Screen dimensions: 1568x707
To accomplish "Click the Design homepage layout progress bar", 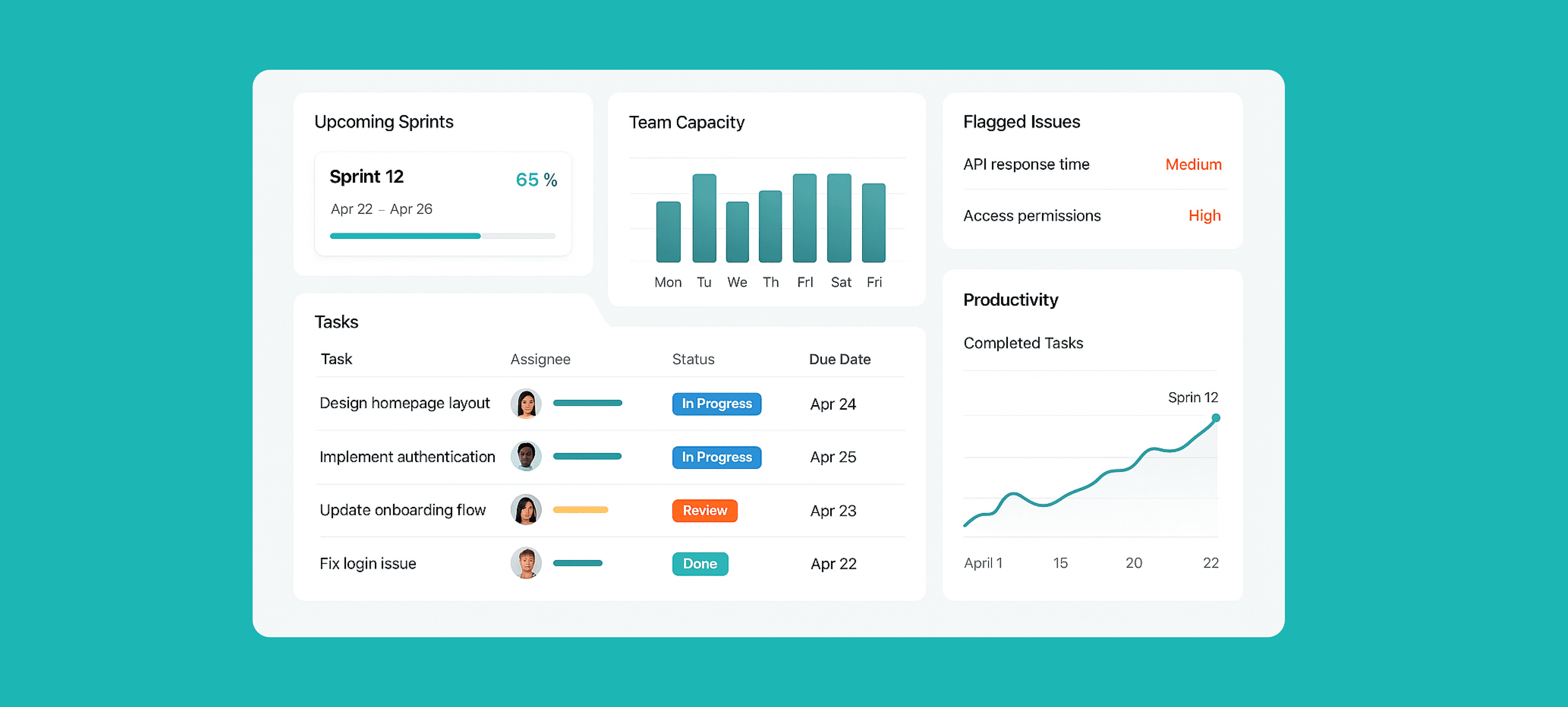I will (x=588, y=403).
